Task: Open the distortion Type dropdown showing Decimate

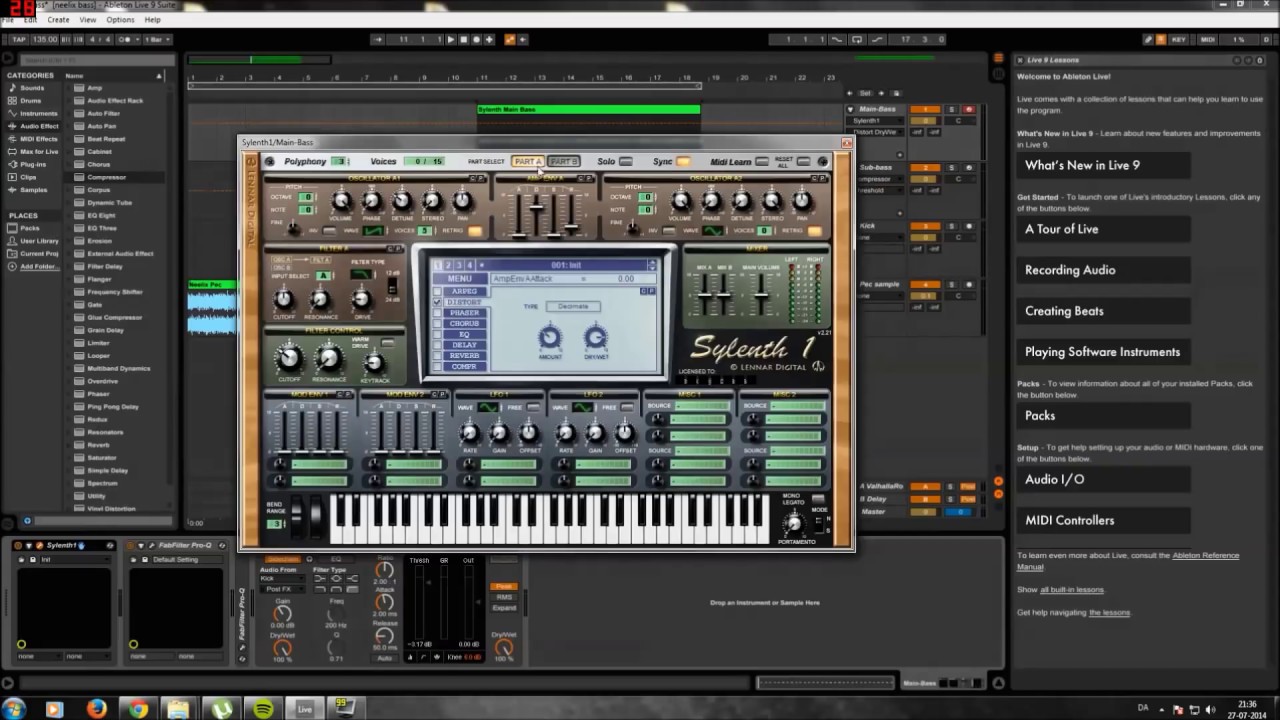Action: [573, 306]
